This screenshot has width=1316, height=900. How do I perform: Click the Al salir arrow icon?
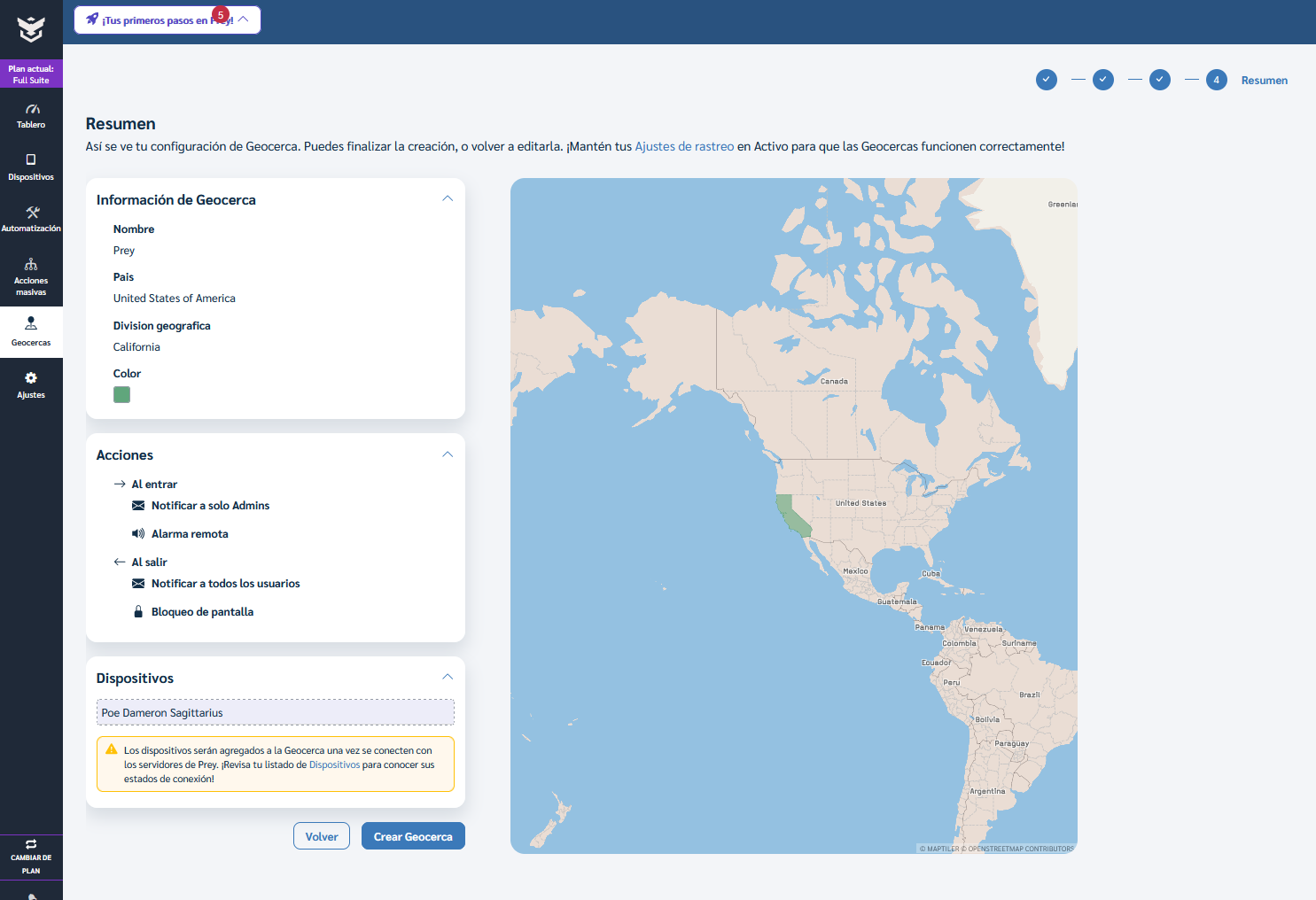click(x=120, y=562)
